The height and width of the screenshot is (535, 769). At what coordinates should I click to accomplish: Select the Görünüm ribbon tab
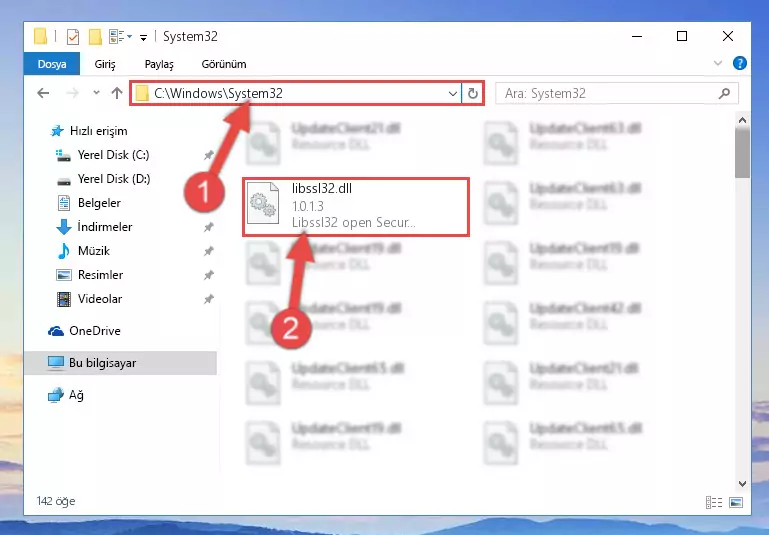pyautogui.click(x=224, y=64)
